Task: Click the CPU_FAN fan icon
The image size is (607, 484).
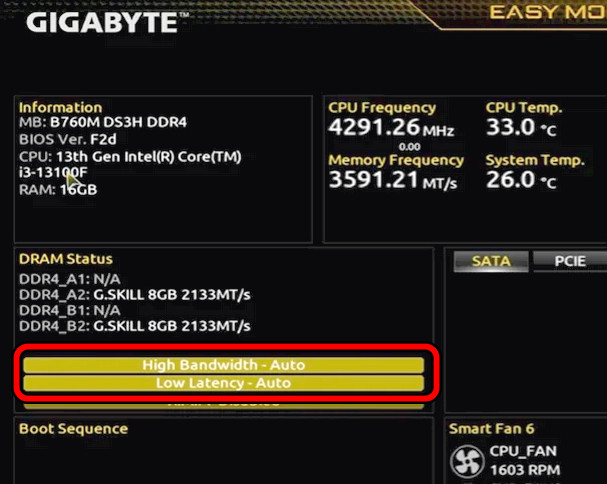Action: click(x=465, y=461)
